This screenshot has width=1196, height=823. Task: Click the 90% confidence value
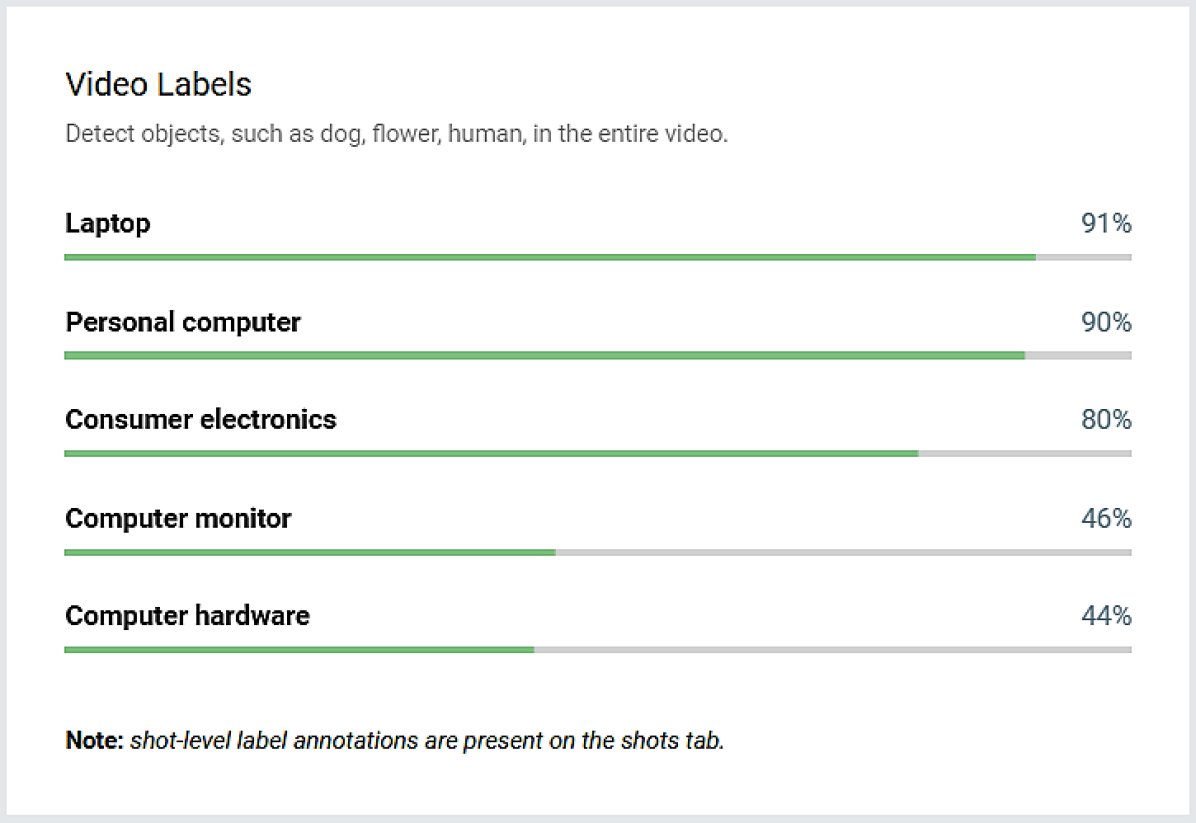click(x=1105, y=322)
